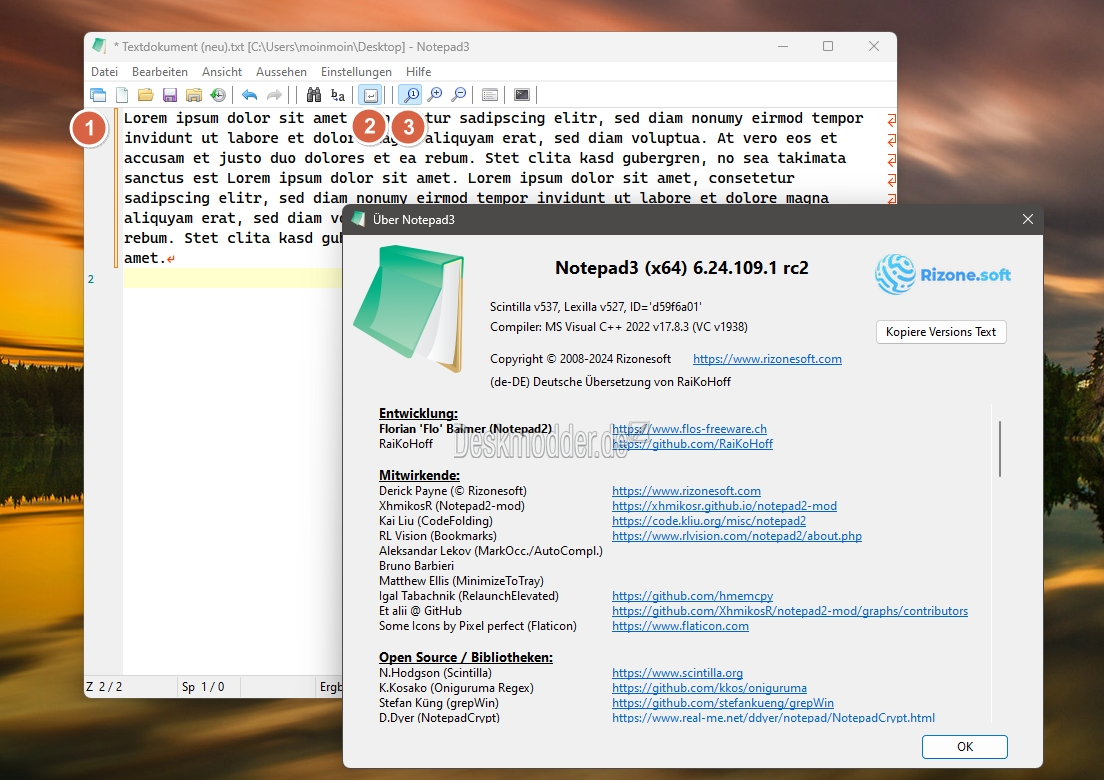Click the 'Compiler: MS Visual C++ 2022' line
This screenshot has width=1104, height=780.
(619, 327)
